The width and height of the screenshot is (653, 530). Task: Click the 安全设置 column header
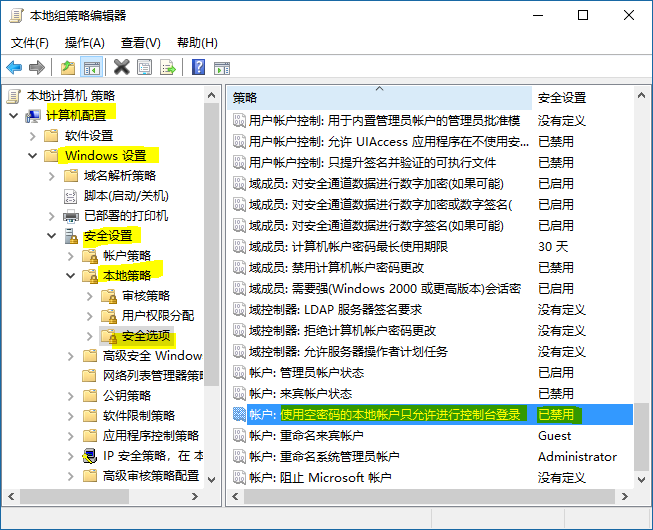pos(562,97)
